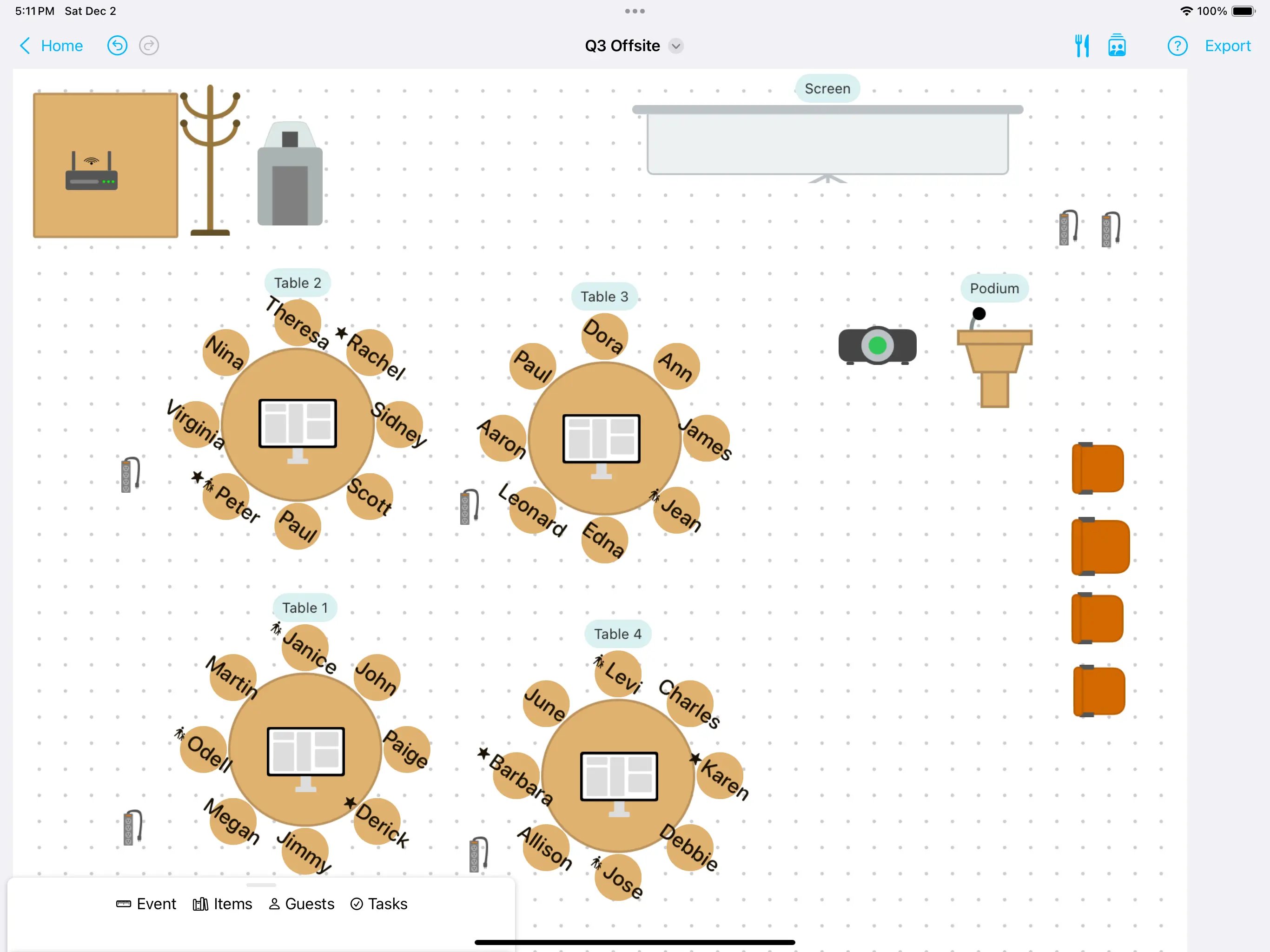Open the fork and knife meals icon
1270x952 pixels.
[1082, 46]
